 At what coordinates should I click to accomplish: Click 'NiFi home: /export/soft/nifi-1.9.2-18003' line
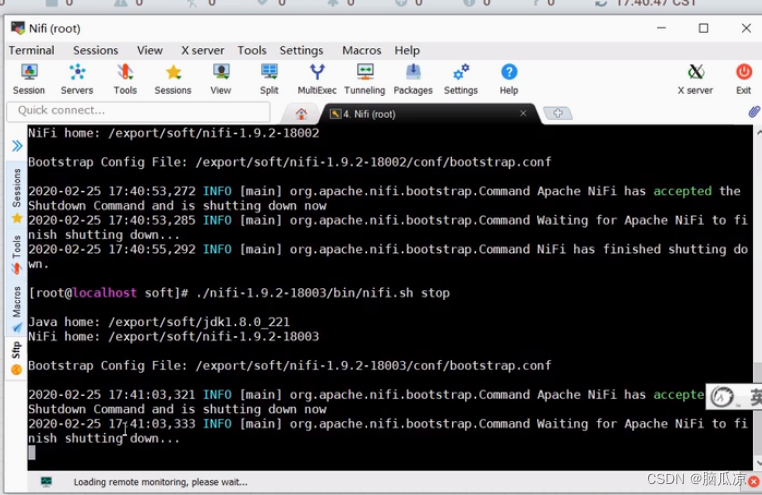[x=173, y=336]
